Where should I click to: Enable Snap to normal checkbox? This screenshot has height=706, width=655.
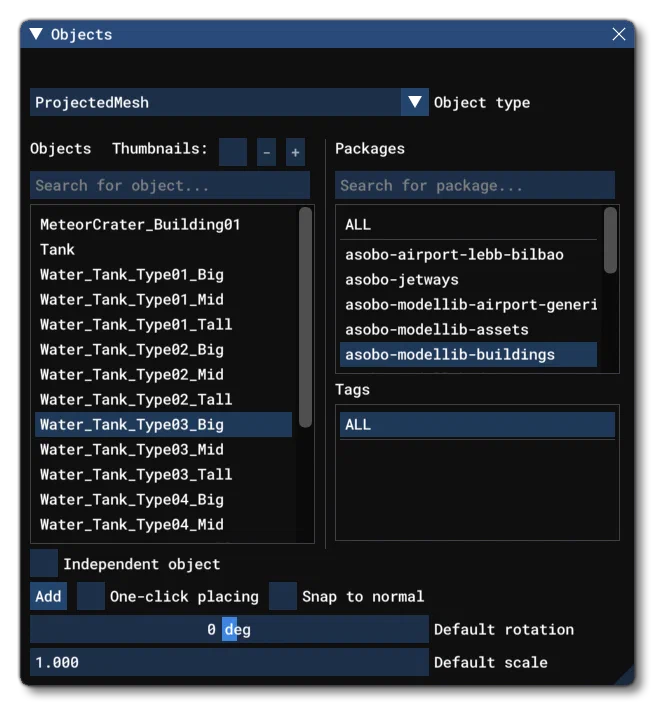283,596
